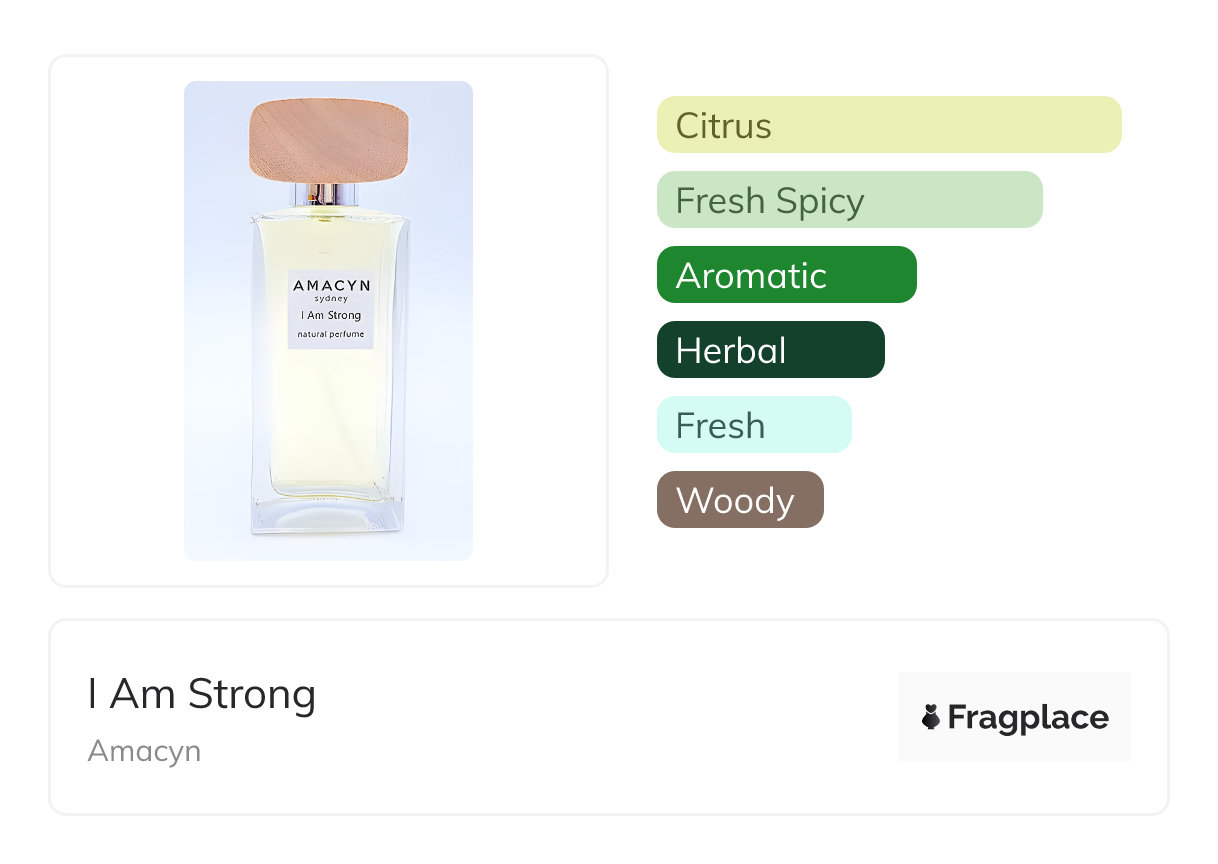
Task: Click the 'I Am Strong' heading
Action: (202, 694)
